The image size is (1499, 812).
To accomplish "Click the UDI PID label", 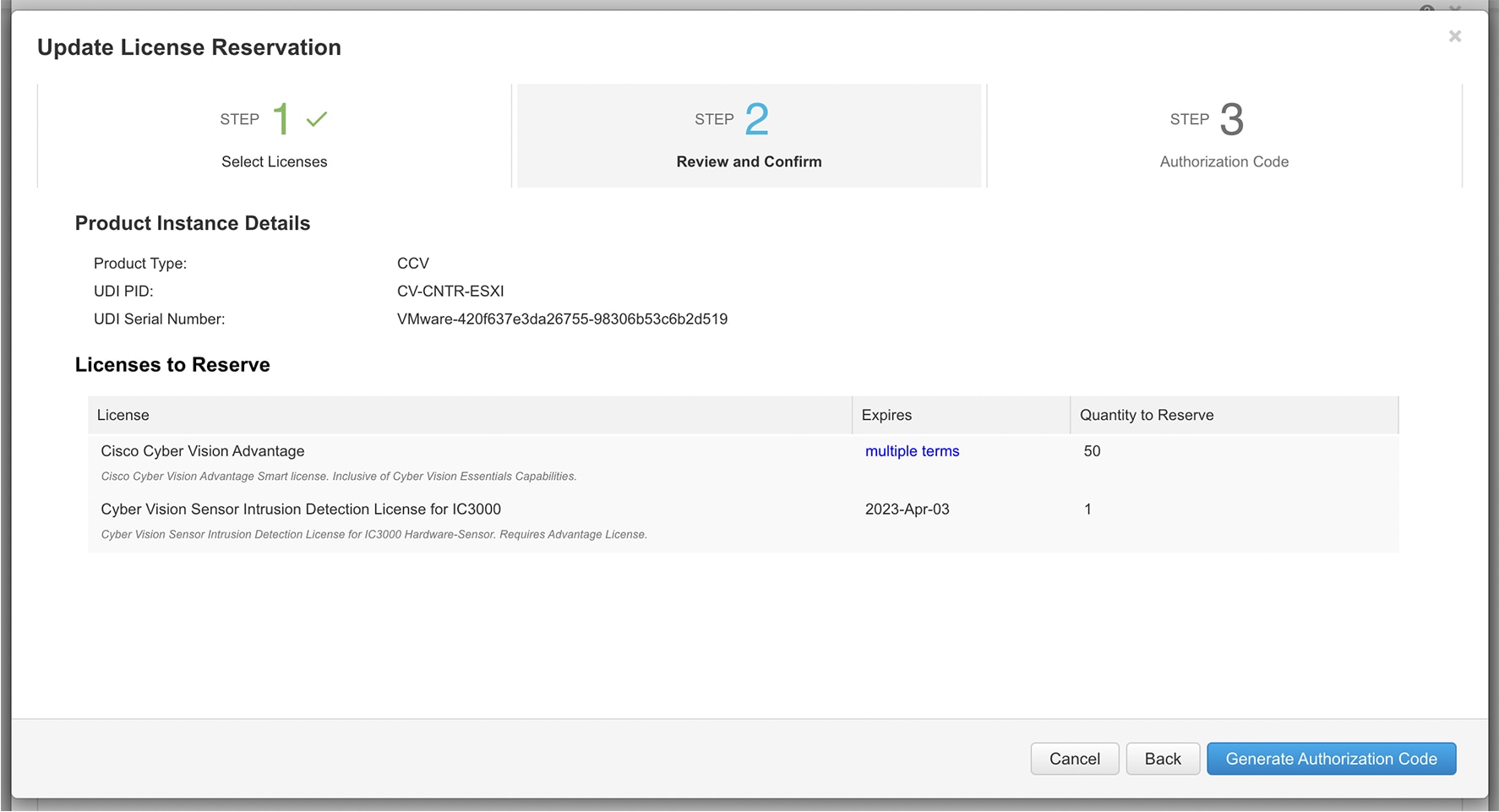I will tap(123, 292).
